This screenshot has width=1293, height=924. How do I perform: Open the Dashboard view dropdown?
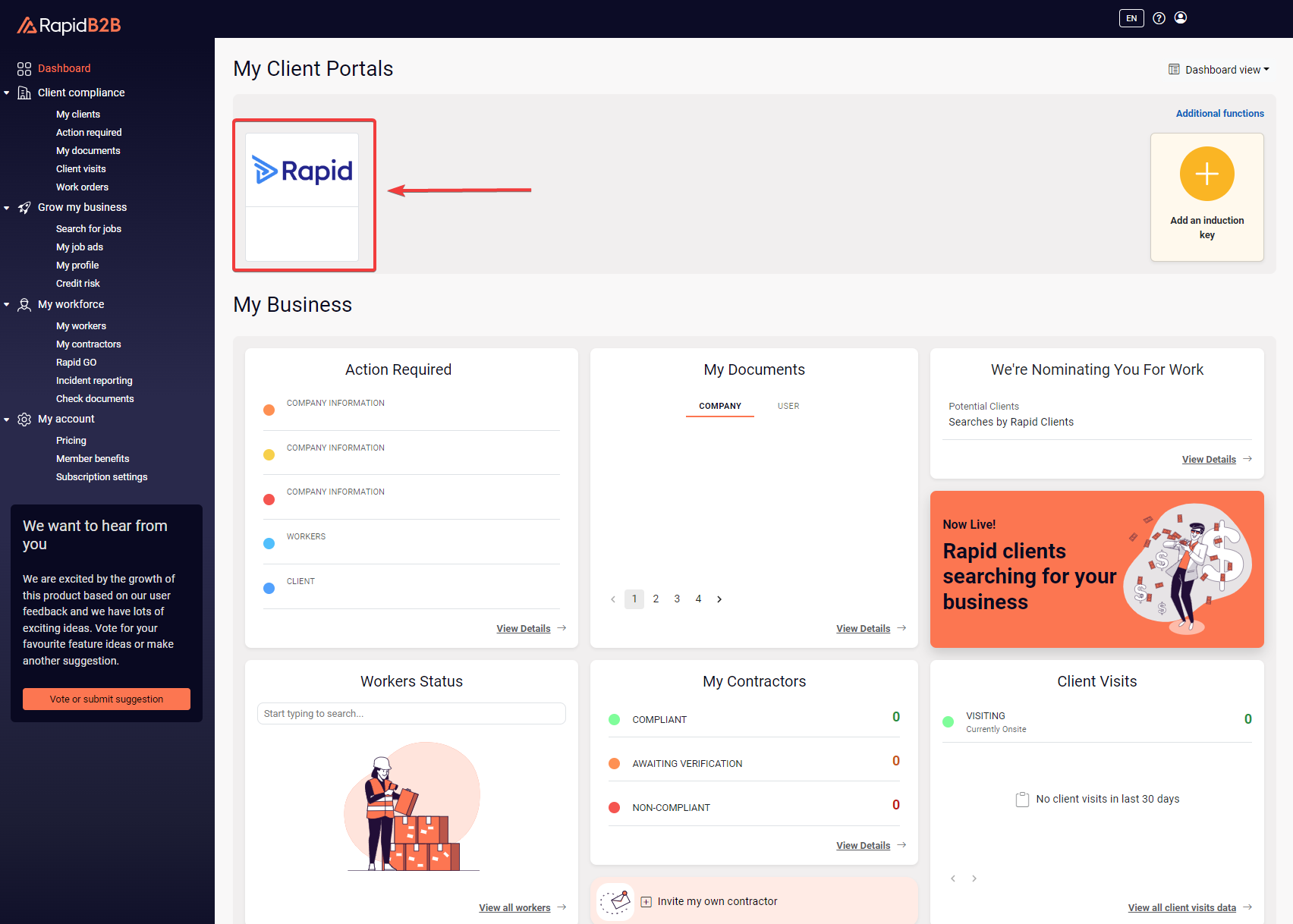point(1219,70)
